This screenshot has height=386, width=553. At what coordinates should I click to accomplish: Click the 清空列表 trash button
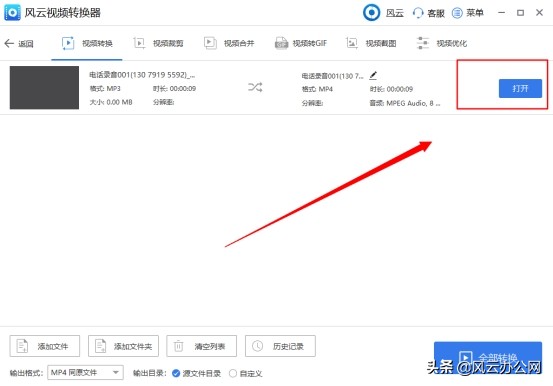202,346
